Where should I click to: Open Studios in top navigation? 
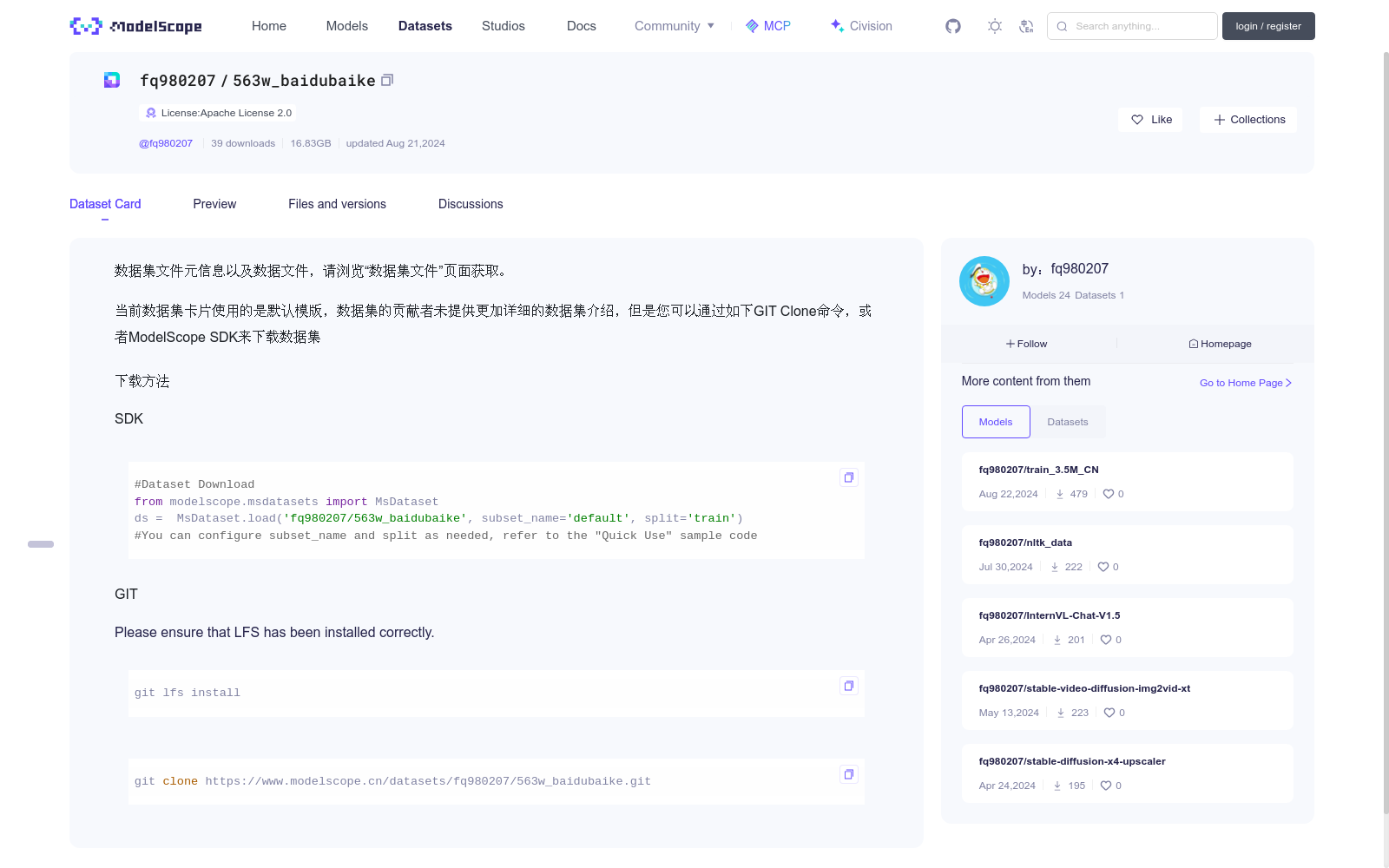504,26
